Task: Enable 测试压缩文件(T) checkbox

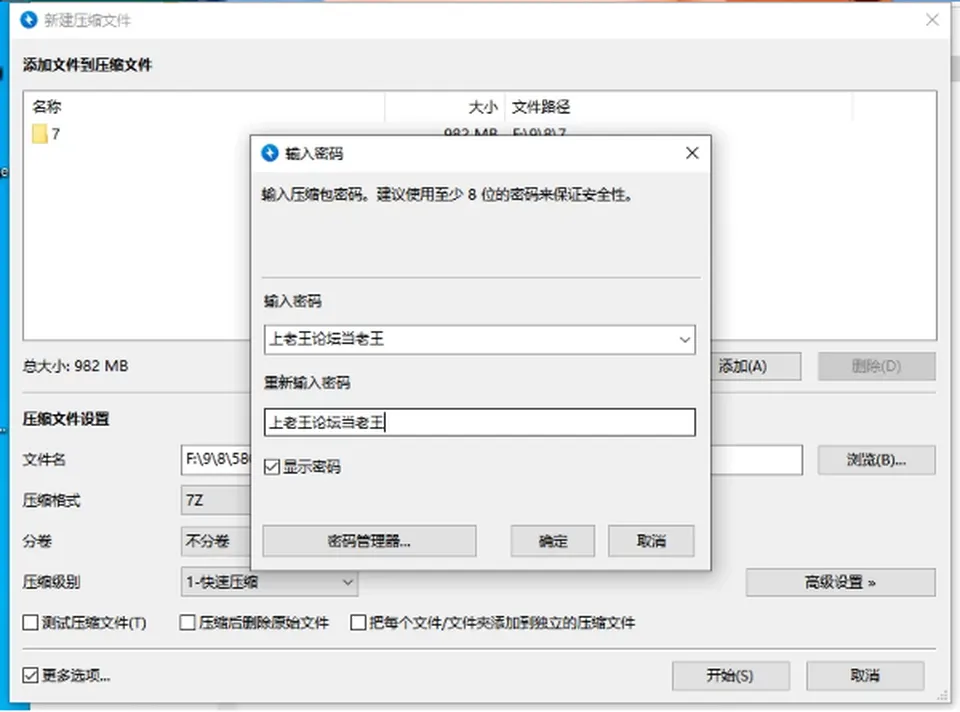Action: [30, 623]
